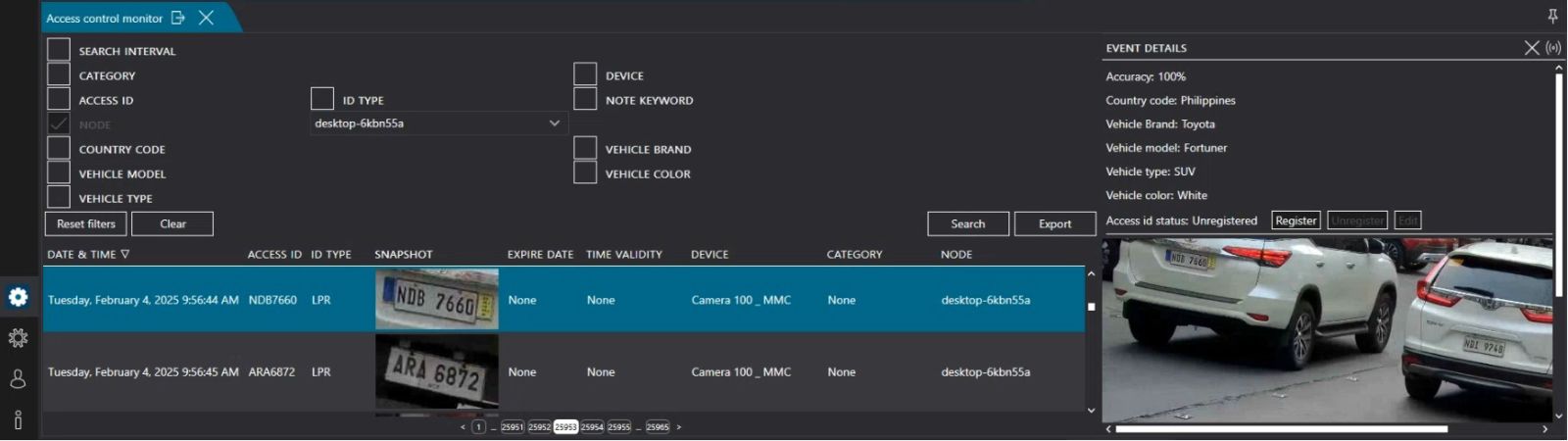Sort by Date & Time column header
This screenshot has height=441, width=1568.
[x=88, y=254]
